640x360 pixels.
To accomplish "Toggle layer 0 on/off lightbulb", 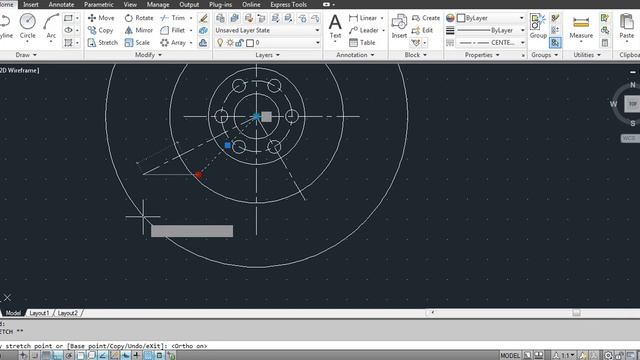I will pyautogui.click(x=220, y=42).
